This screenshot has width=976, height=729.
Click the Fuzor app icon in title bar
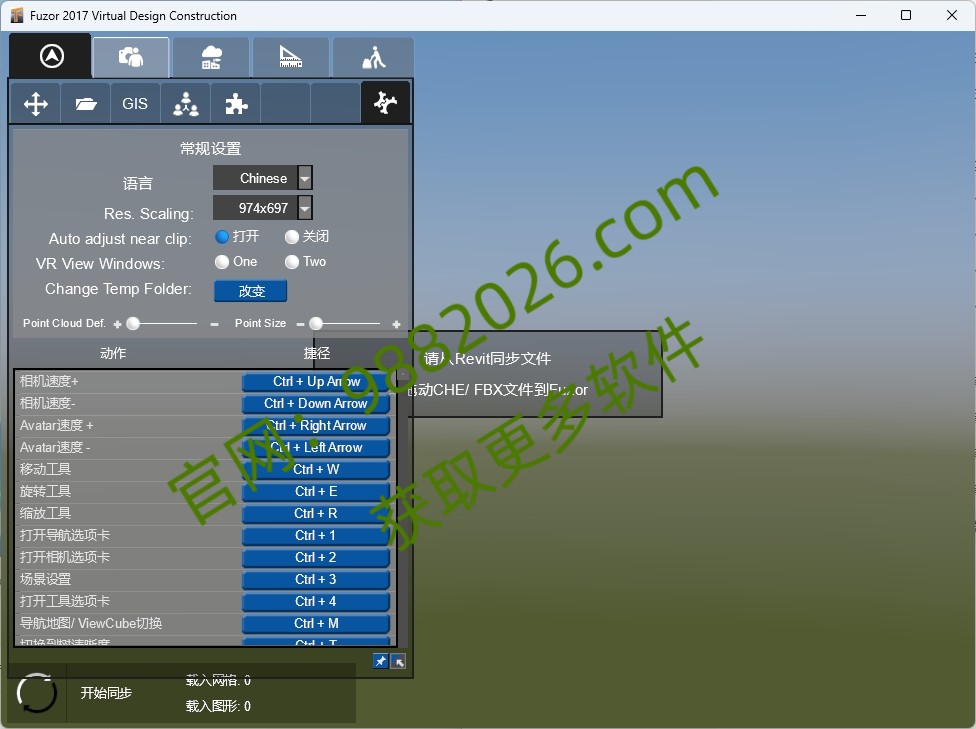coord(17,15)
